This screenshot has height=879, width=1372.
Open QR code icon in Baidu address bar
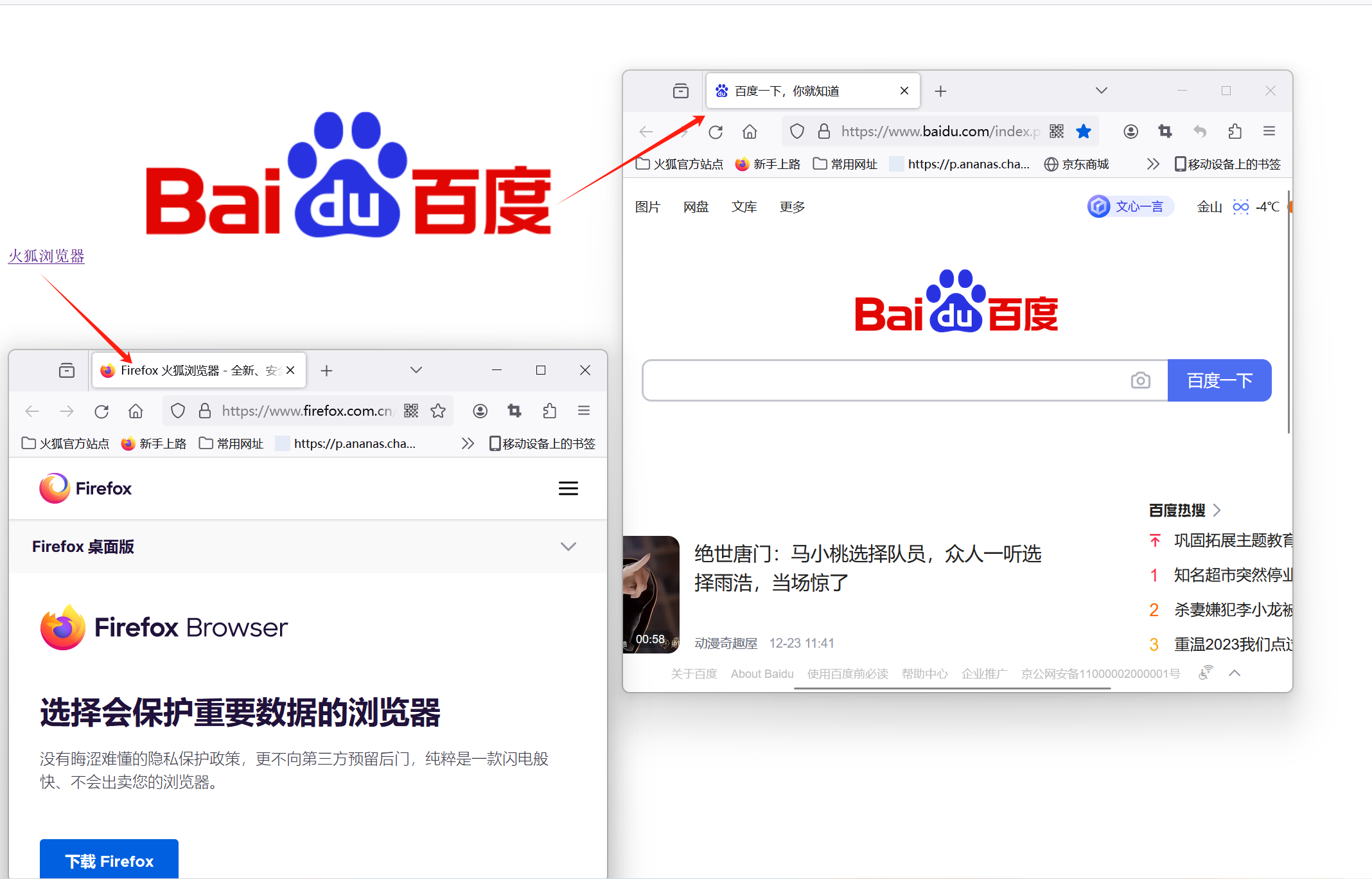coord(1057,132)
